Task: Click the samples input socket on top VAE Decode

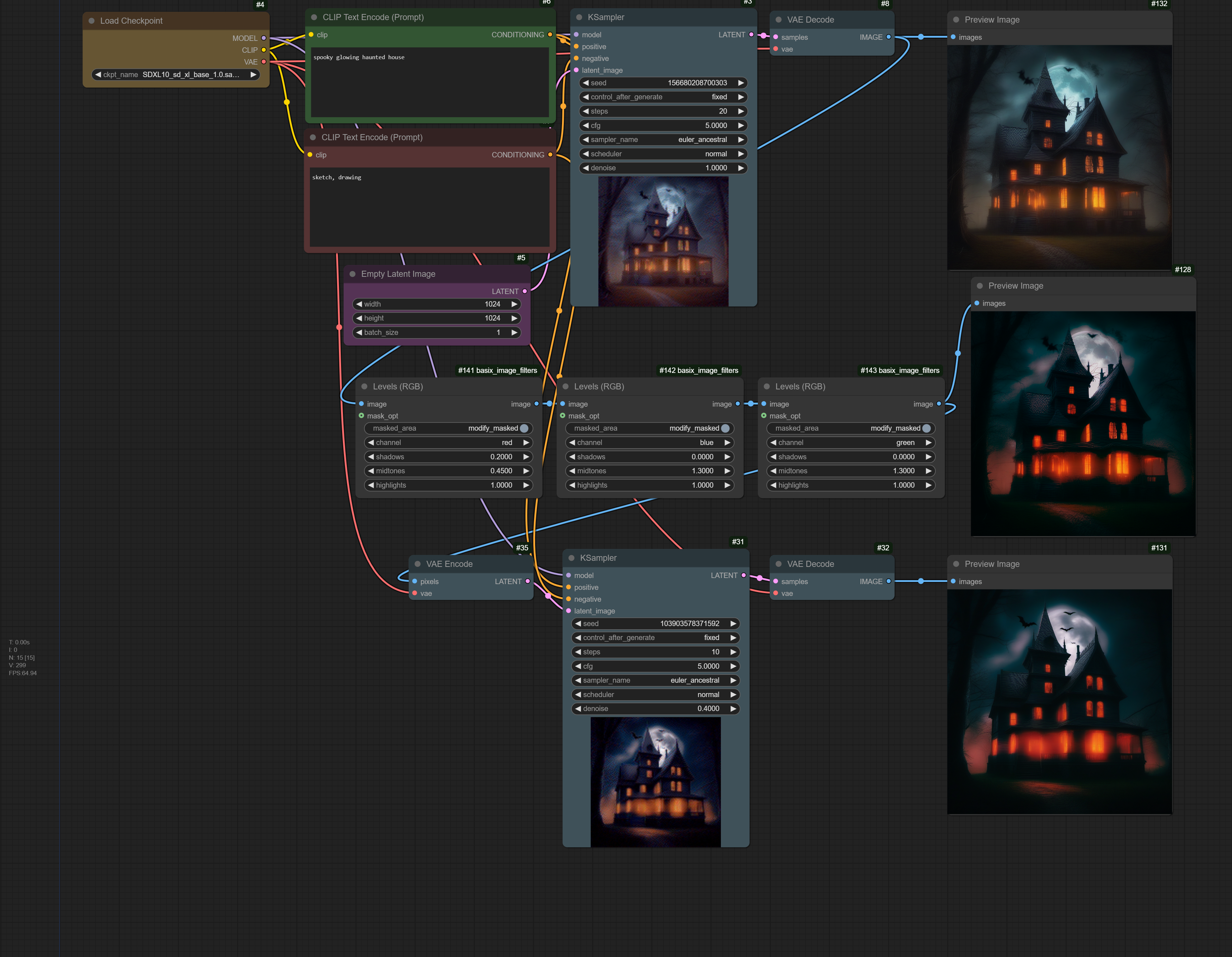Action: tap(776, 37)
